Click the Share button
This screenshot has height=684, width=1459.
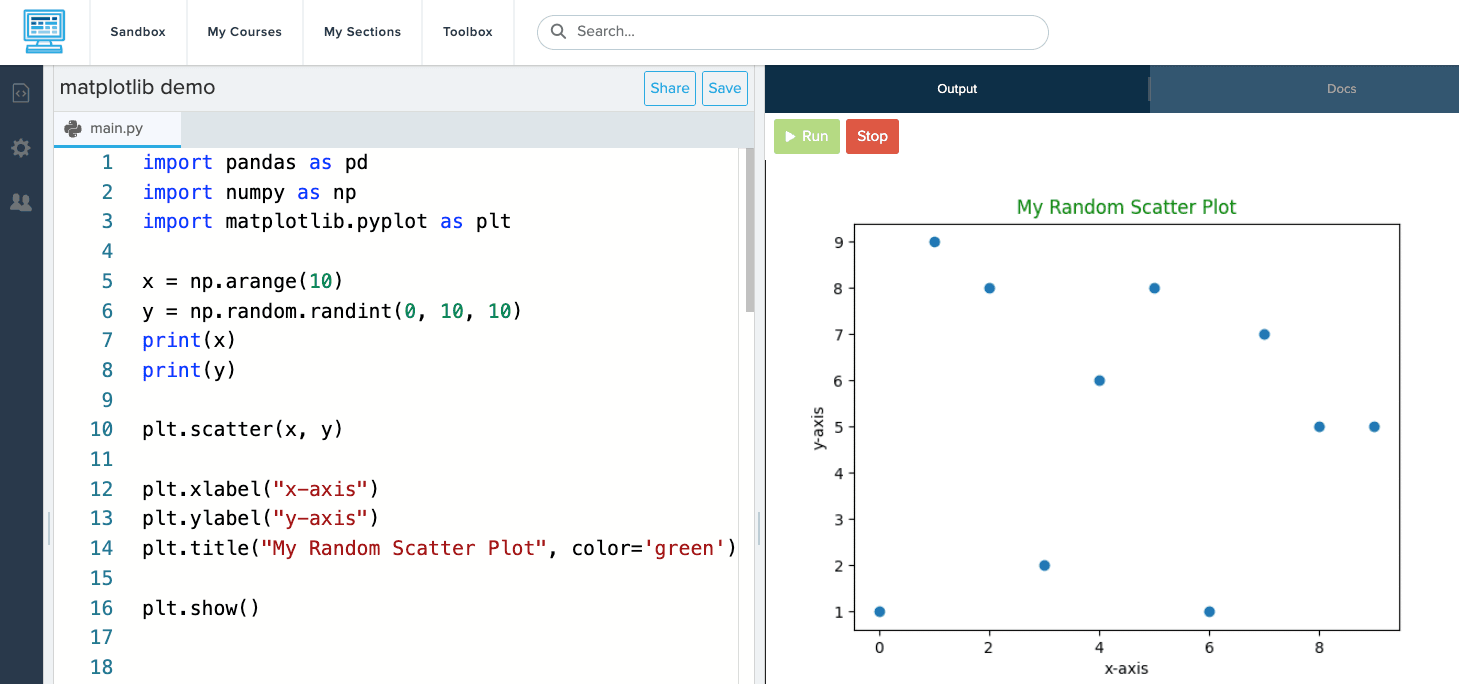(669, 88)
